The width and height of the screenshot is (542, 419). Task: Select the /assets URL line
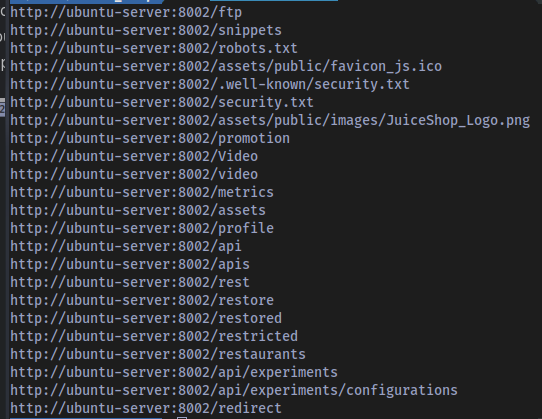[138, 211]
